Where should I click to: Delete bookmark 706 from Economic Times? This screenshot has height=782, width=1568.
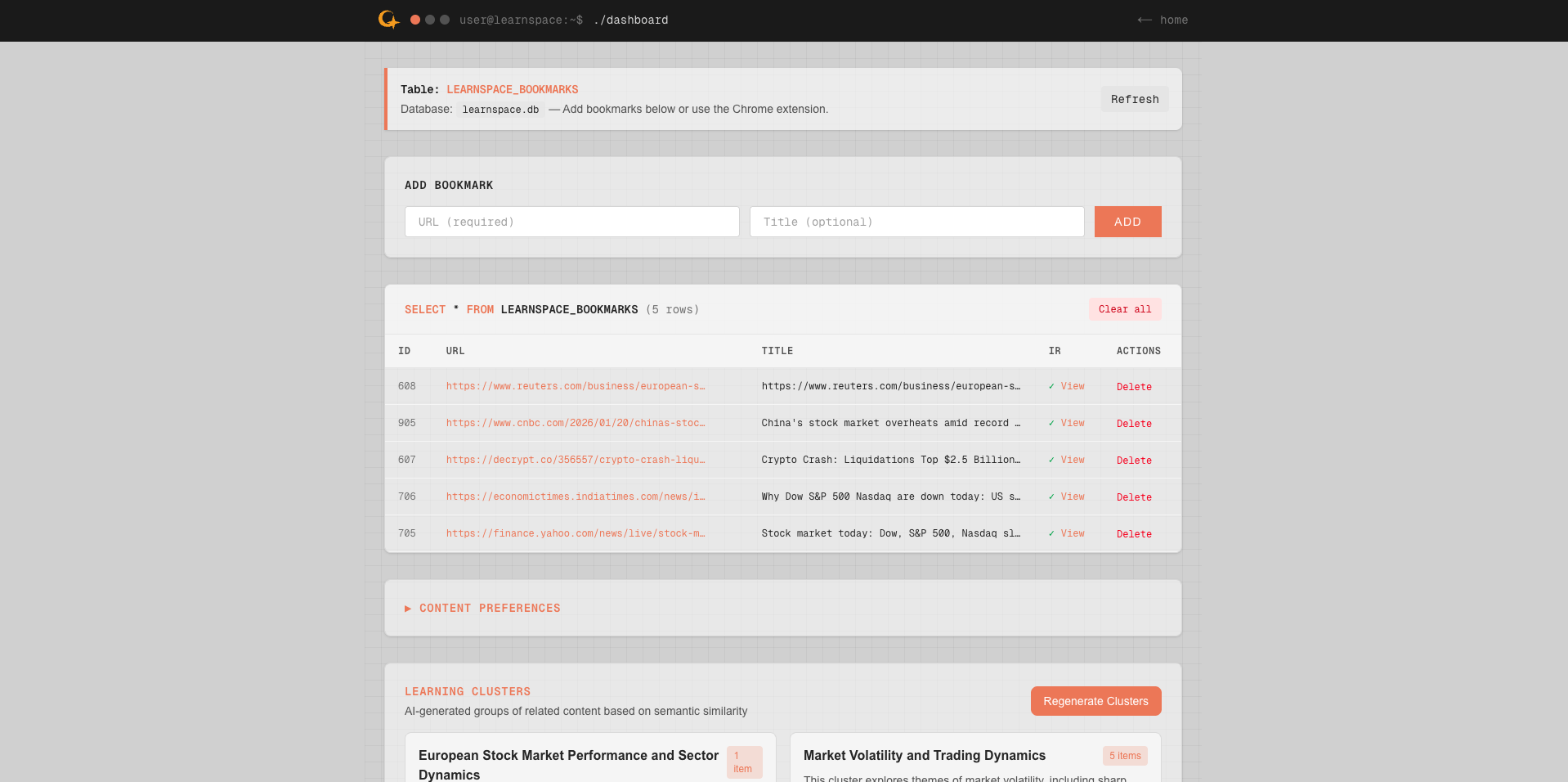pos(1134,497)
